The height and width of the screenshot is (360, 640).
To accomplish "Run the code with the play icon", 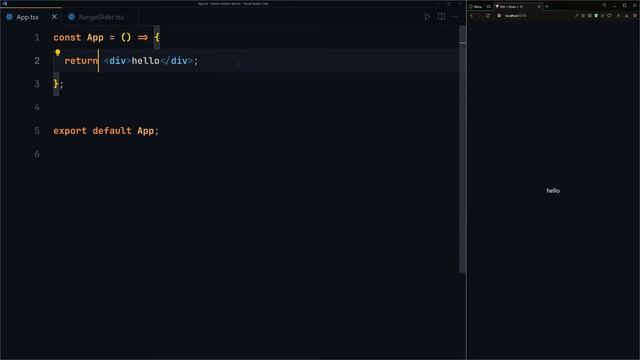I will (x=427, y=17).
